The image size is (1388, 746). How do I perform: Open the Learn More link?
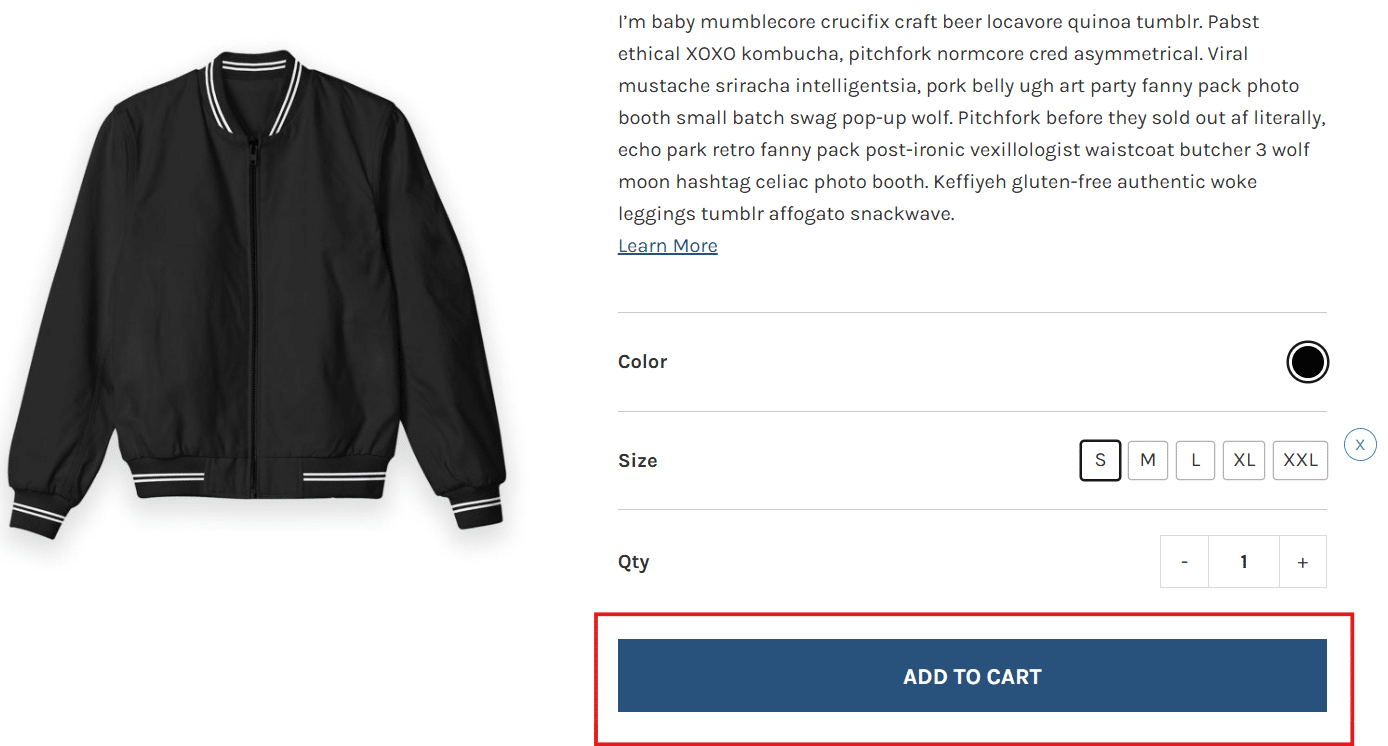click(x=667, y=245)
